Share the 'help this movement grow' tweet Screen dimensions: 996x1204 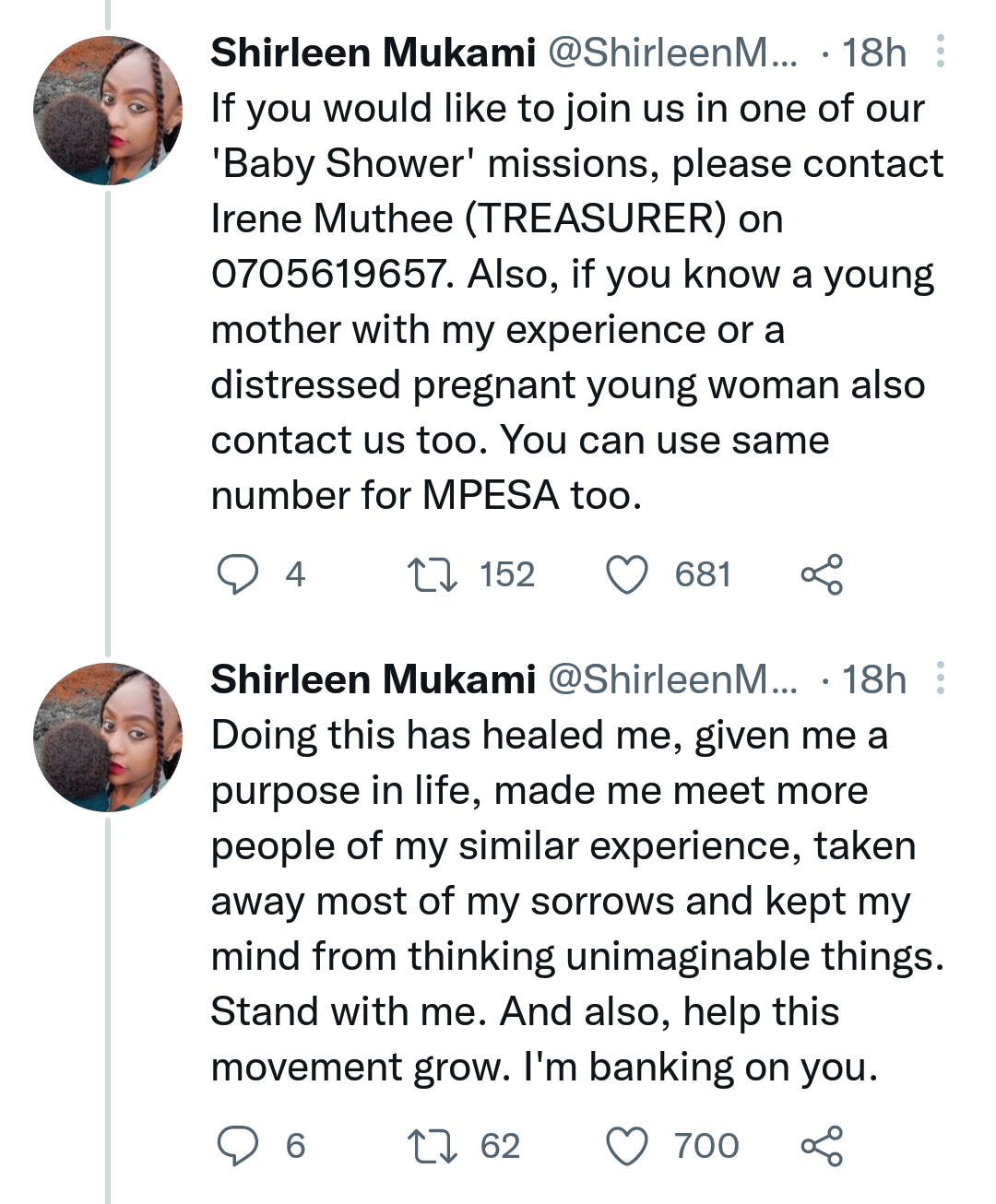coord(821,1146)
